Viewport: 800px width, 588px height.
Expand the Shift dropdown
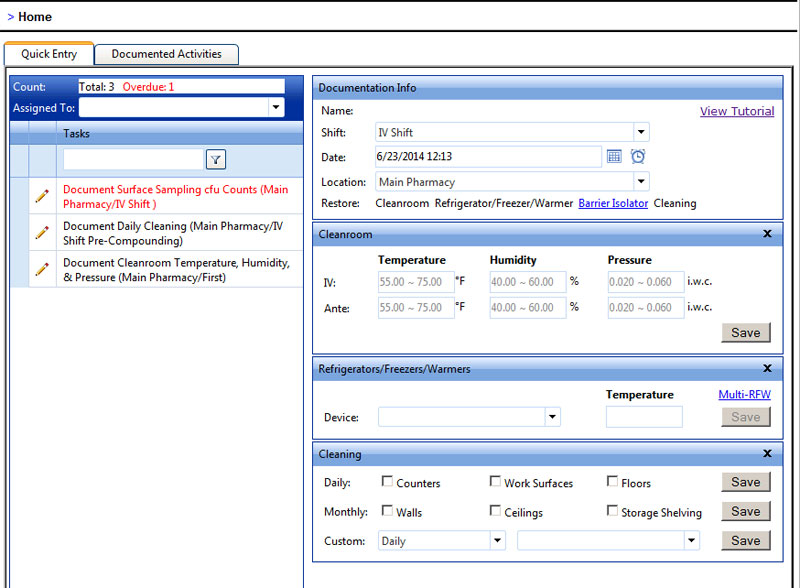(640, 132)
